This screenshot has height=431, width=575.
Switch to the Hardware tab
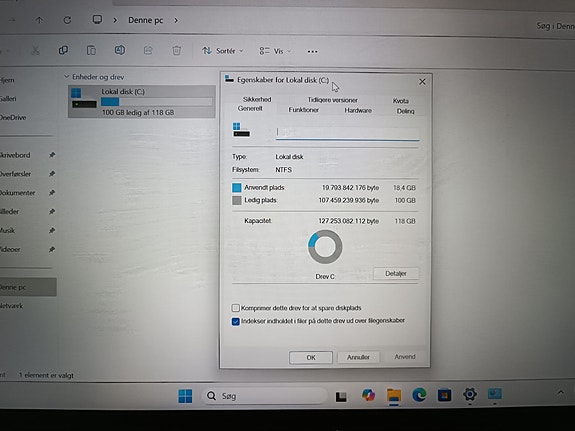(358, 110)
